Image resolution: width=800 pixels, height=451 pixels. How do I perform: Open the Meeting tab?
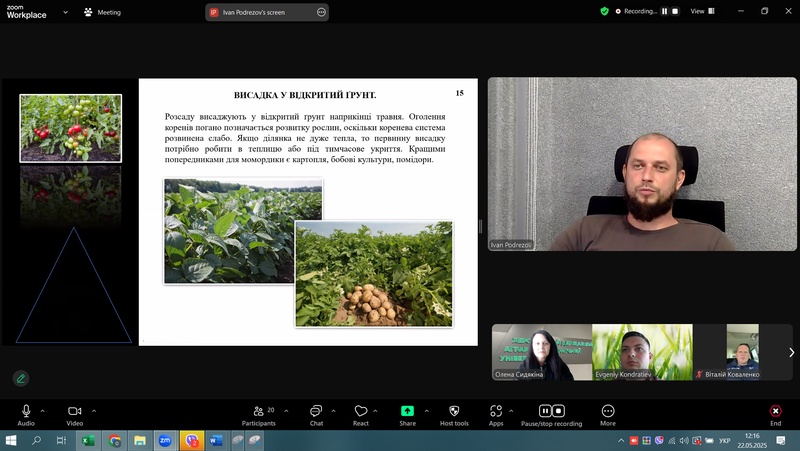coord(103,12)
